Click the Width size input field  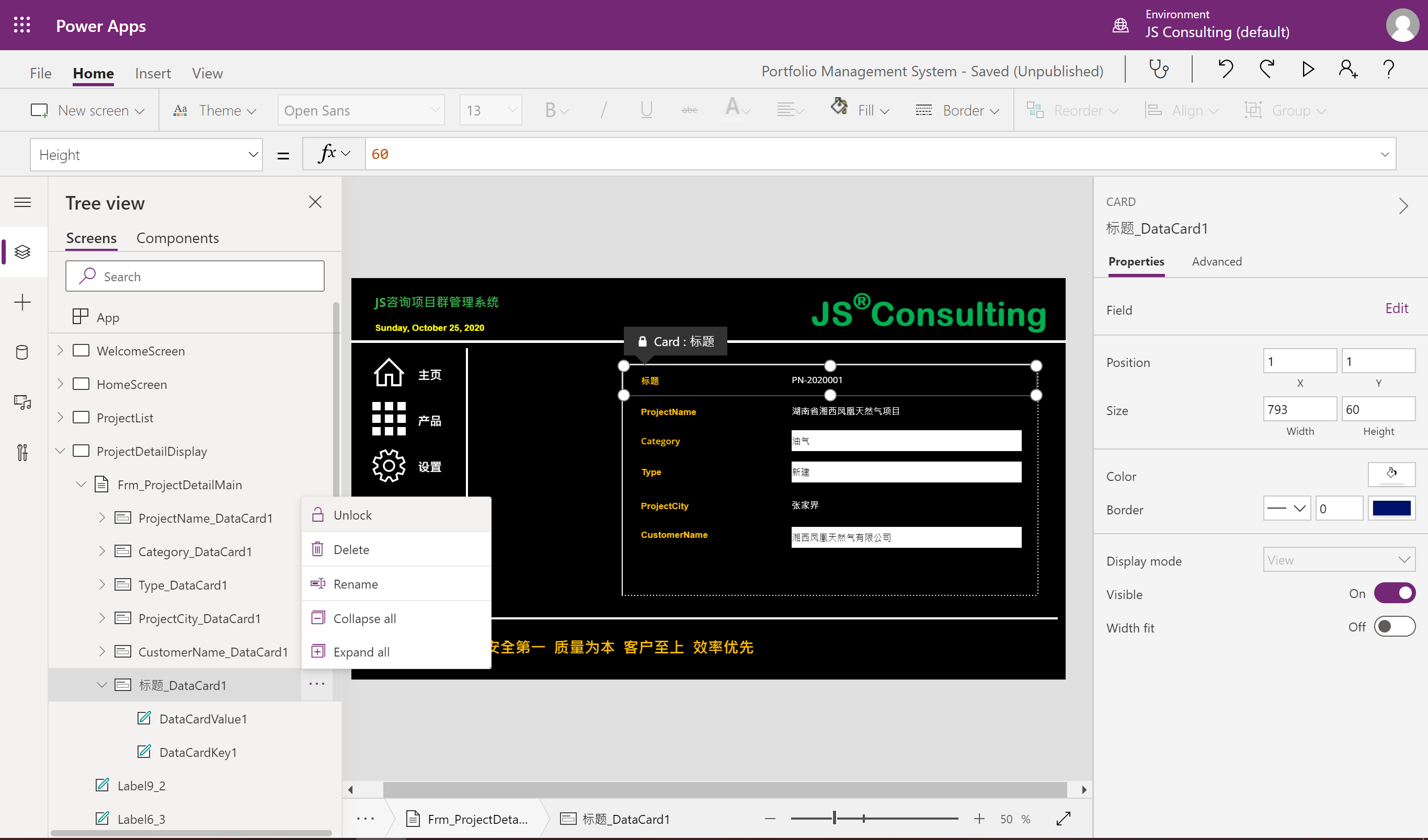point(1299,409)
